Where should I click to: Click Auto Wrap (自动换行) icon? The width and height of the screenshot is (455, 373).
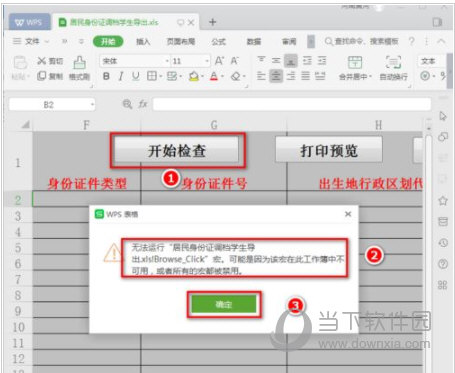(393, 62)
